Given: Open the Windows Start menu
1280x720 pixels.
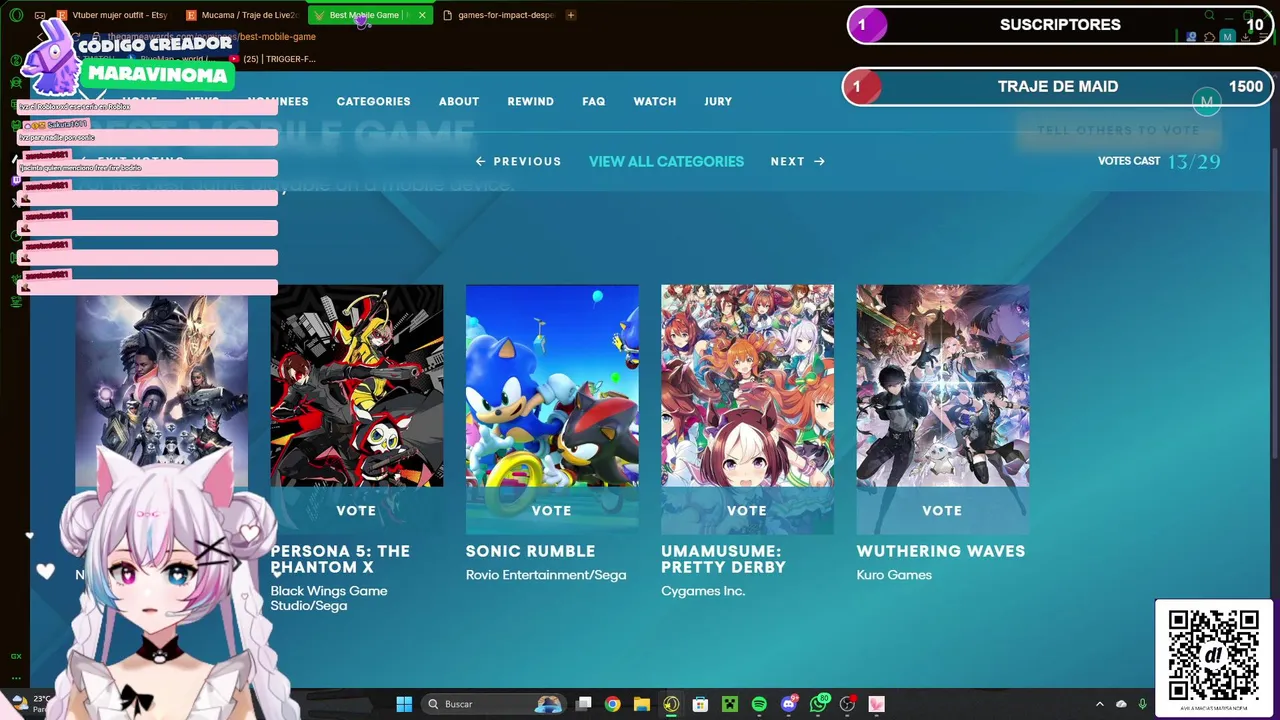Looking at the screenshot, I should 404,704.
